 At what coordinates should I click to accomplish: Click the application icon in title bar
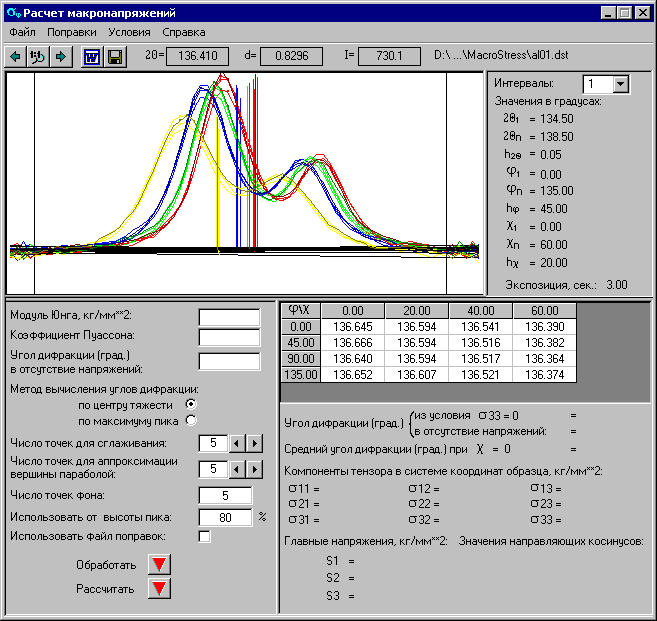(x=11, y=13)
